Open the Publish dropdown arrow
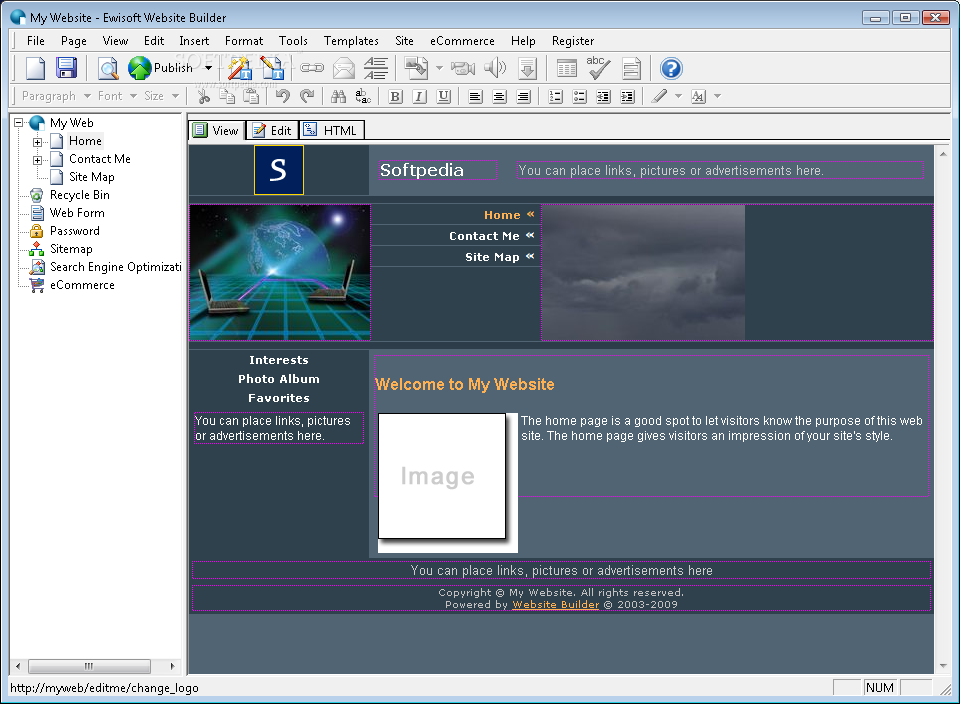This screenshot has width=960, height=704. point(207,68)
